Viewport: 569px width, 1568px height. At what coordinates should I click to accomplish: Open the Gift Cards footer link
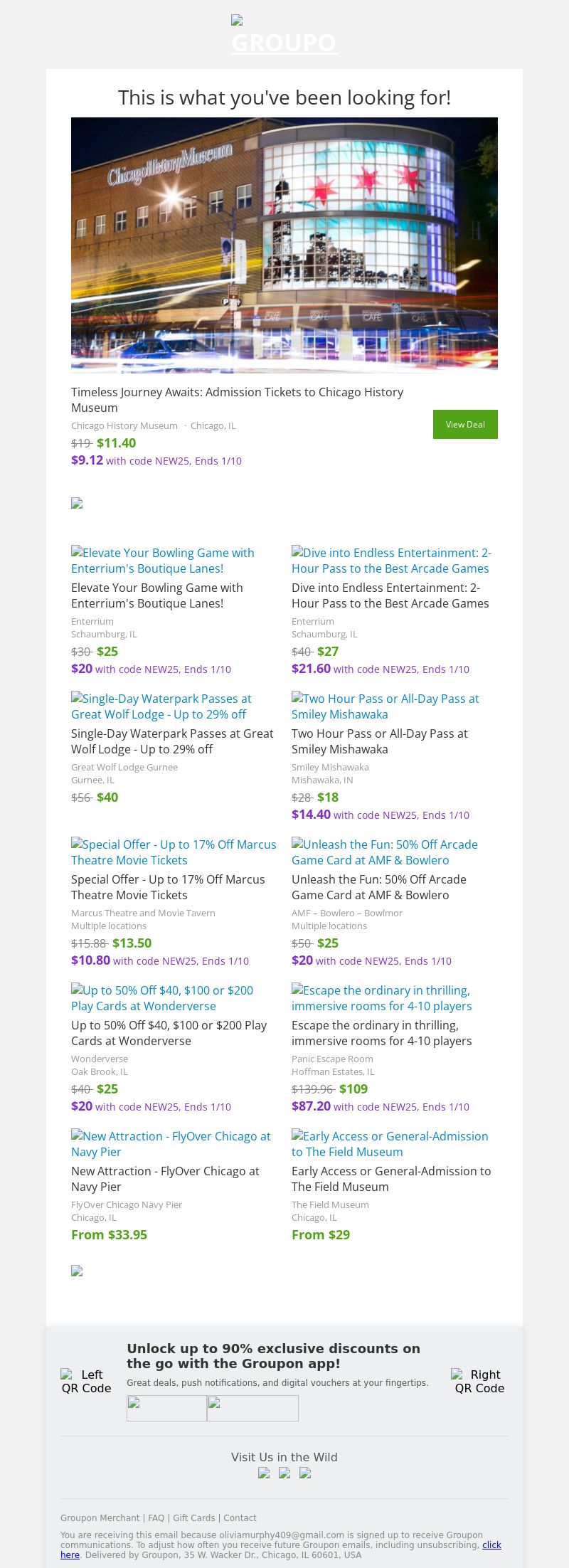193,1517
